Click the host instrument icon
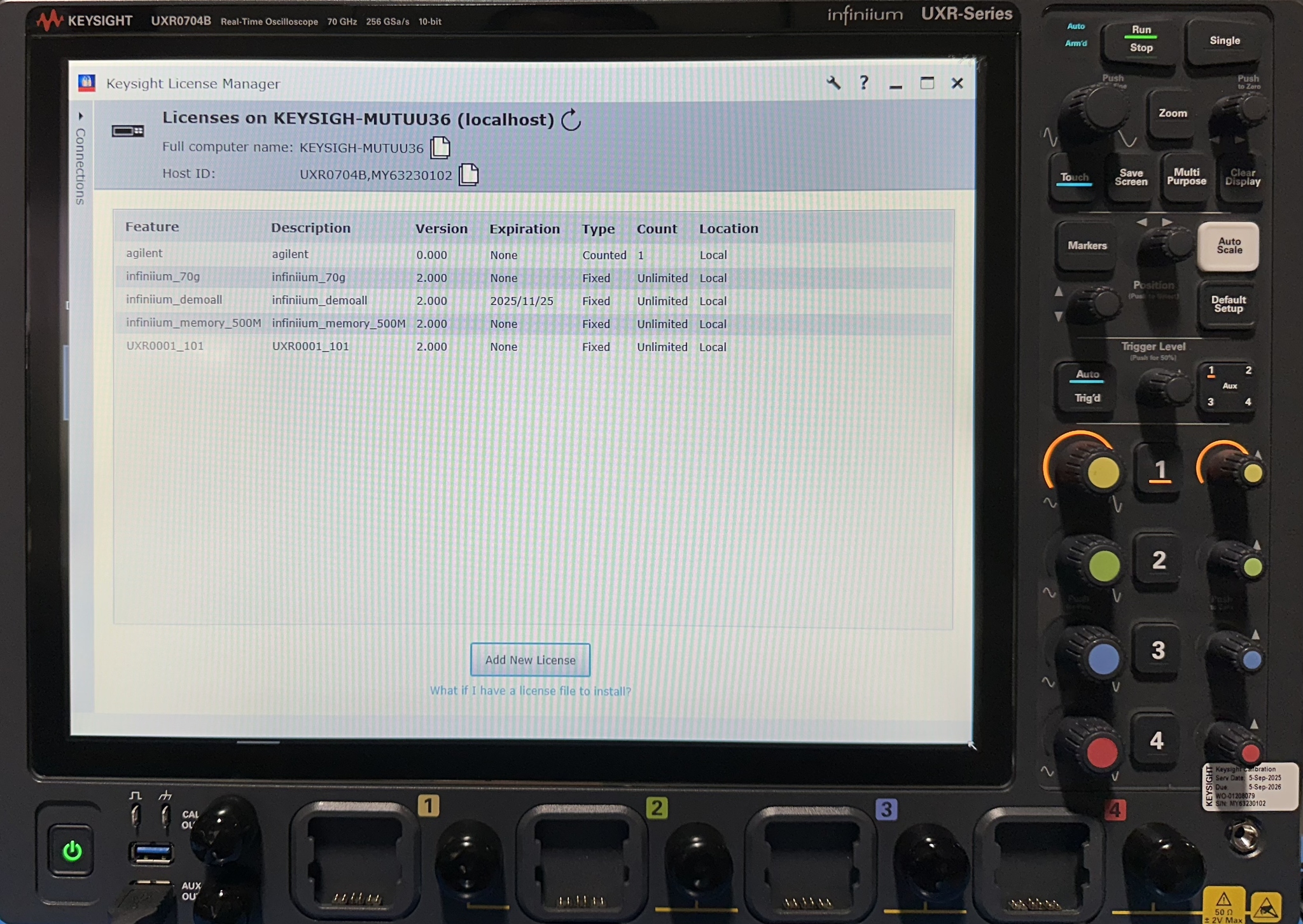Screen dimensions: 1303x924 [x=128, y=131]
